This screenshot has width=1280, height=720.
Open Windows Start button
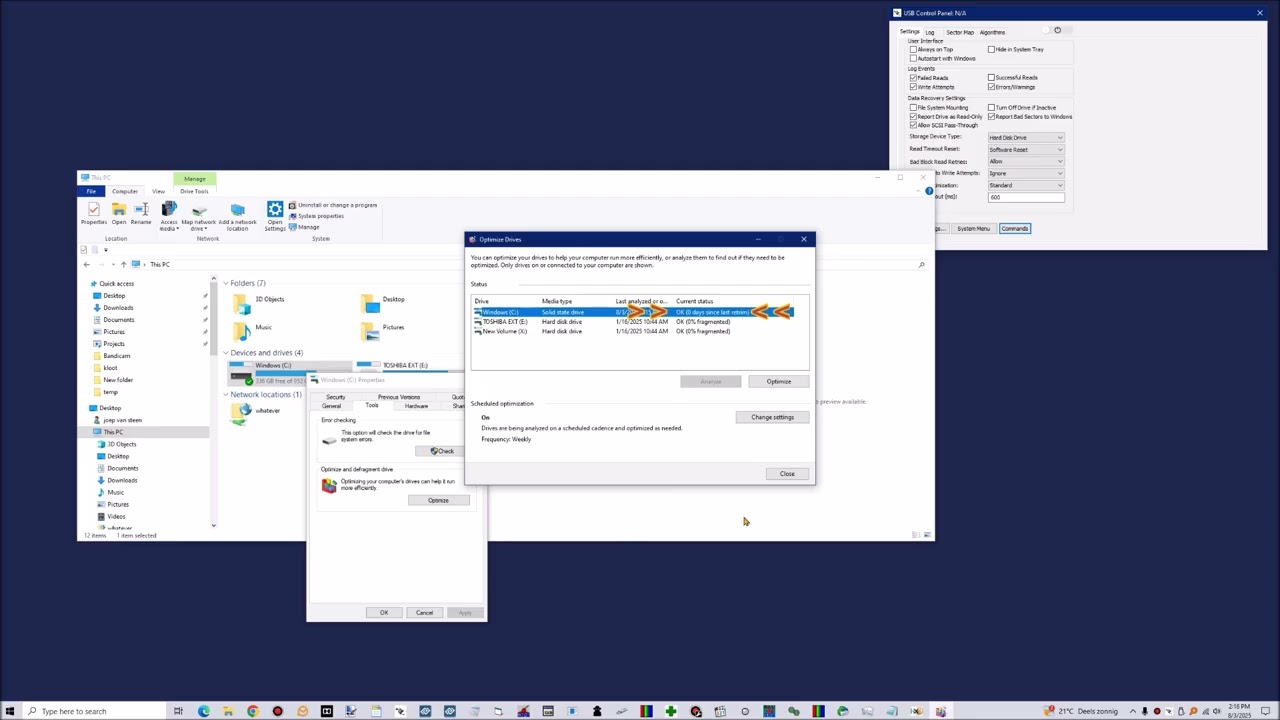[x=10, y=711]
